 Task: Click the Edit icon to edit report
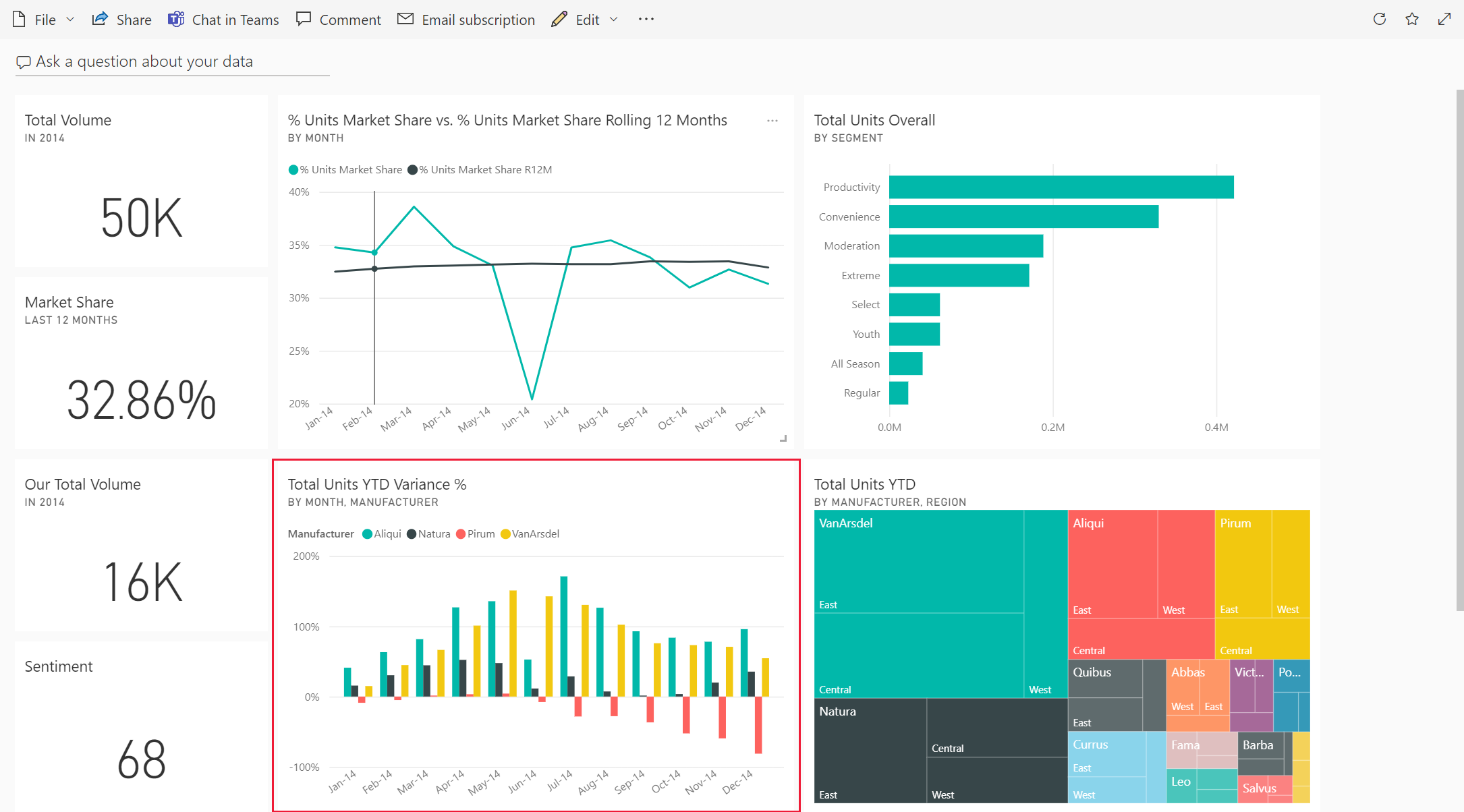559,18
